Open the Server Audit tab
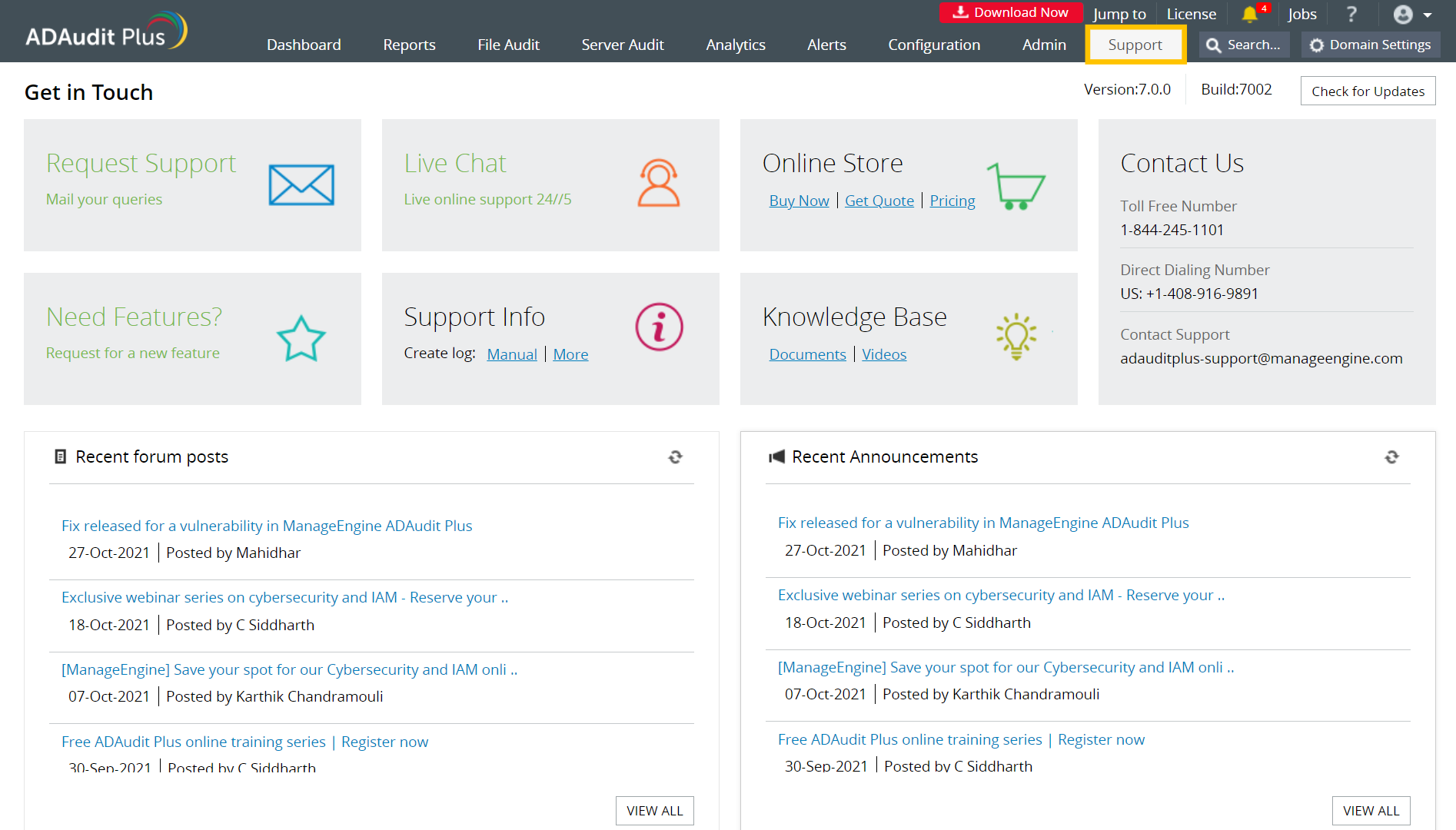 tap(623, 45)
